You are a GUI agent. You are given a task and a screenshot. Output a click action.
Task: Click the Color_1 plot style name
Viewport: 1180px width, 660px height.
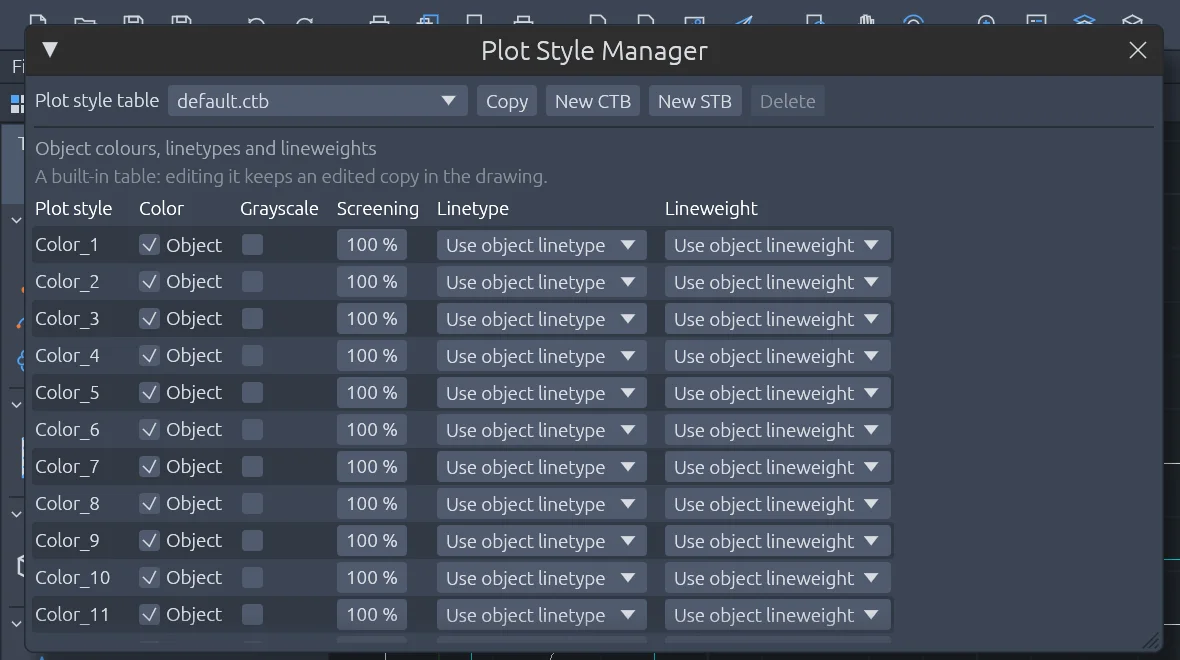click(x=67, y=245)
